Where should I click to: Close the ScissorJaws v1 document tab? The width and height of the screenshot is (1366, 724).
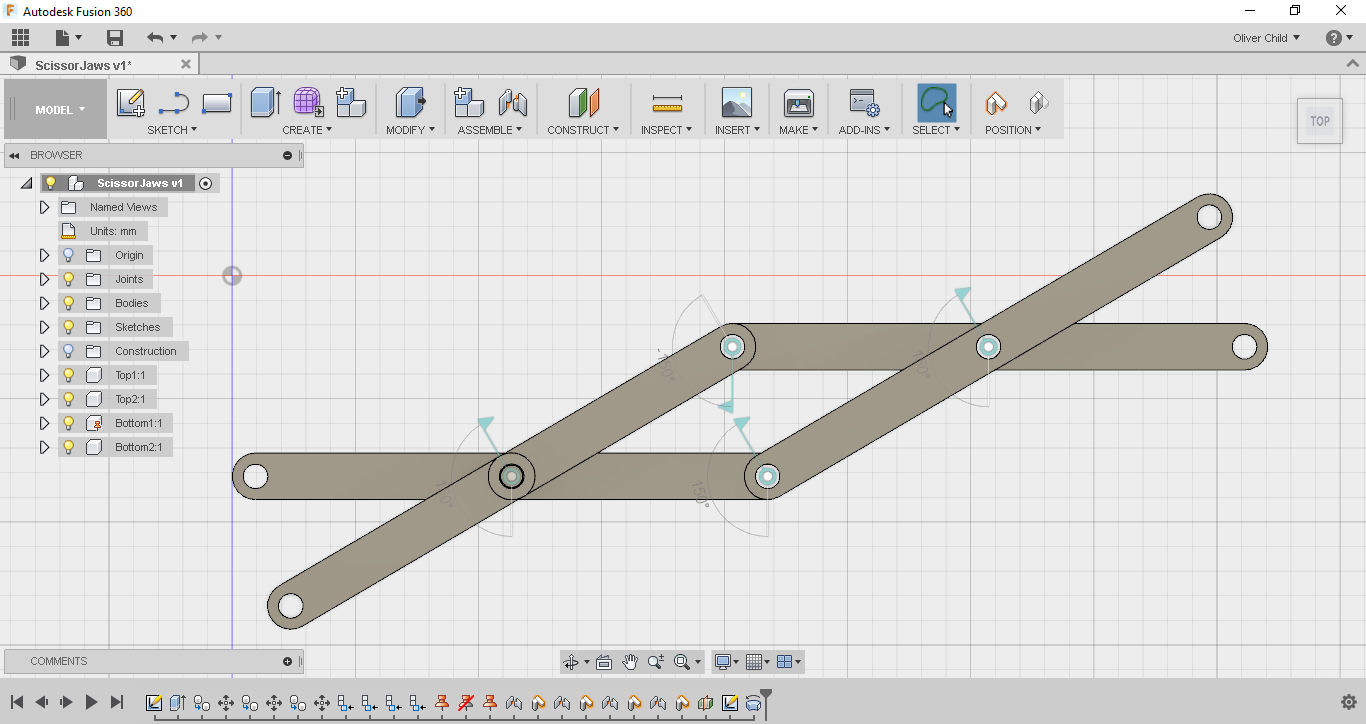(x=185, y=64)
